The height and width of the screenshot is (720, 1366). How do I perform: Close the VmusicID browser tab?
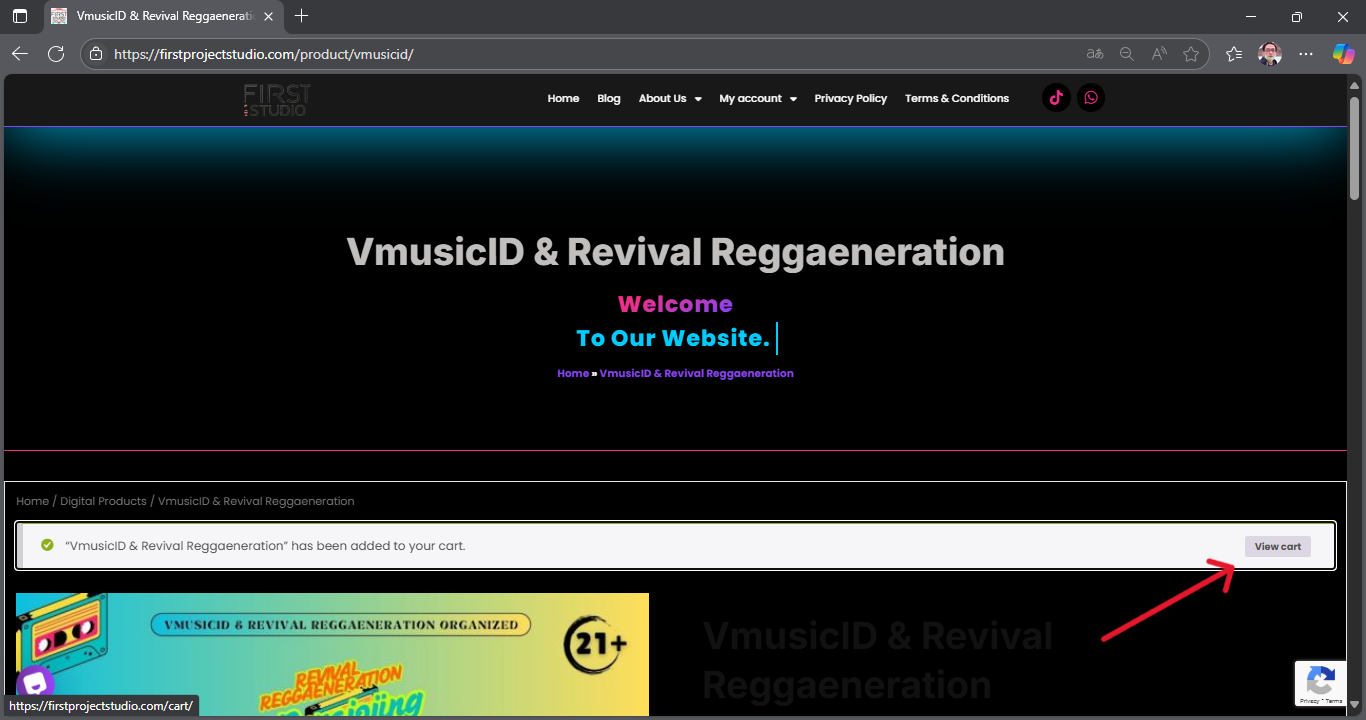pos(268,16)
